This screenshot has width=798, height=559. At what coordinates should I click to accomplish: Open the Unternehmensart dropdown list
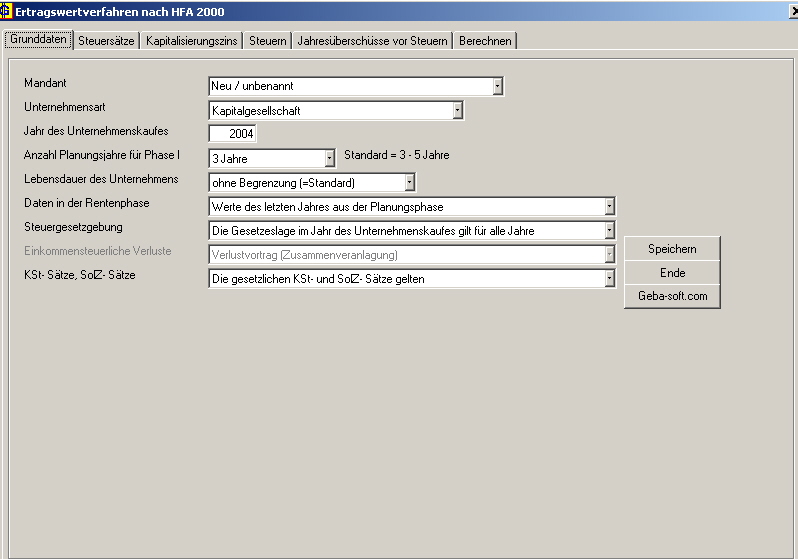(457, 111)
